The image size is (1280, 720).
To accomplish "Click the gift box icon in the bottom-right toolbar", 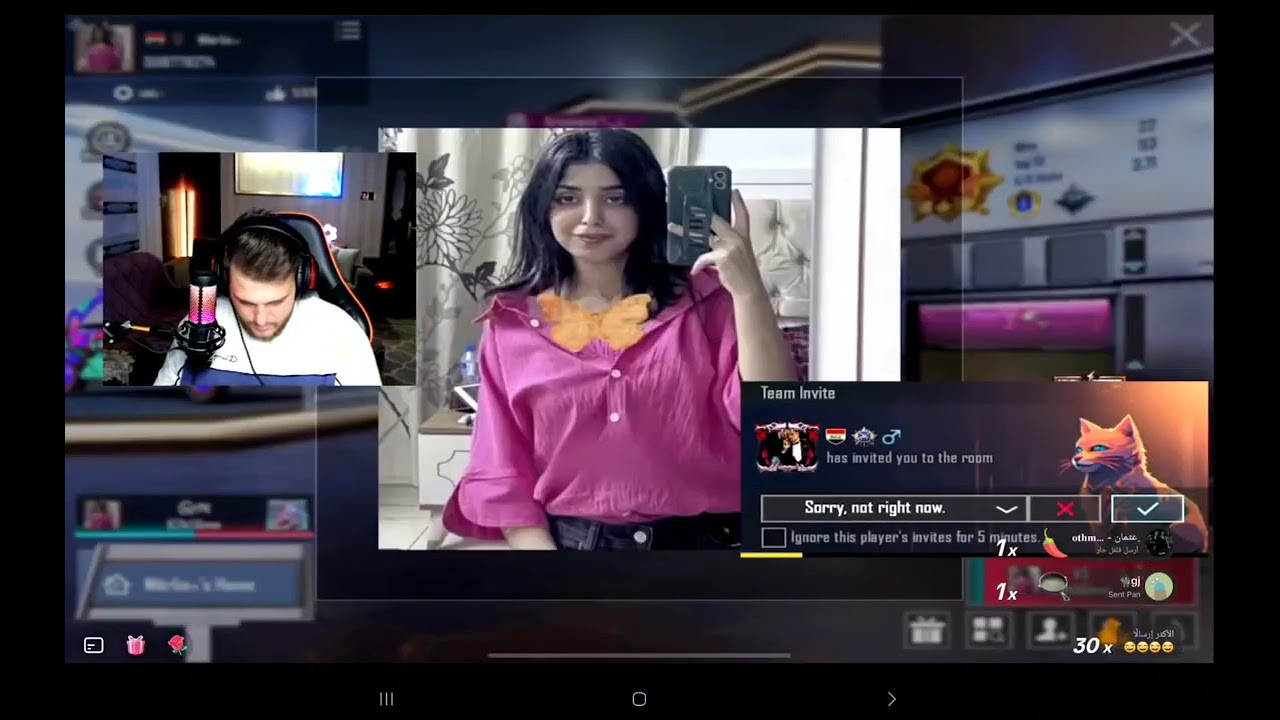I will [x=927, y=630].
